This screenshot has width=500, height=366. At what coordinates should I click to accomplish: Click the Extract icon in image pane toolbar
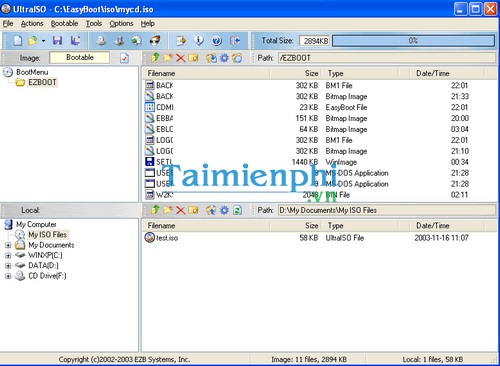[x=211, y=58]
